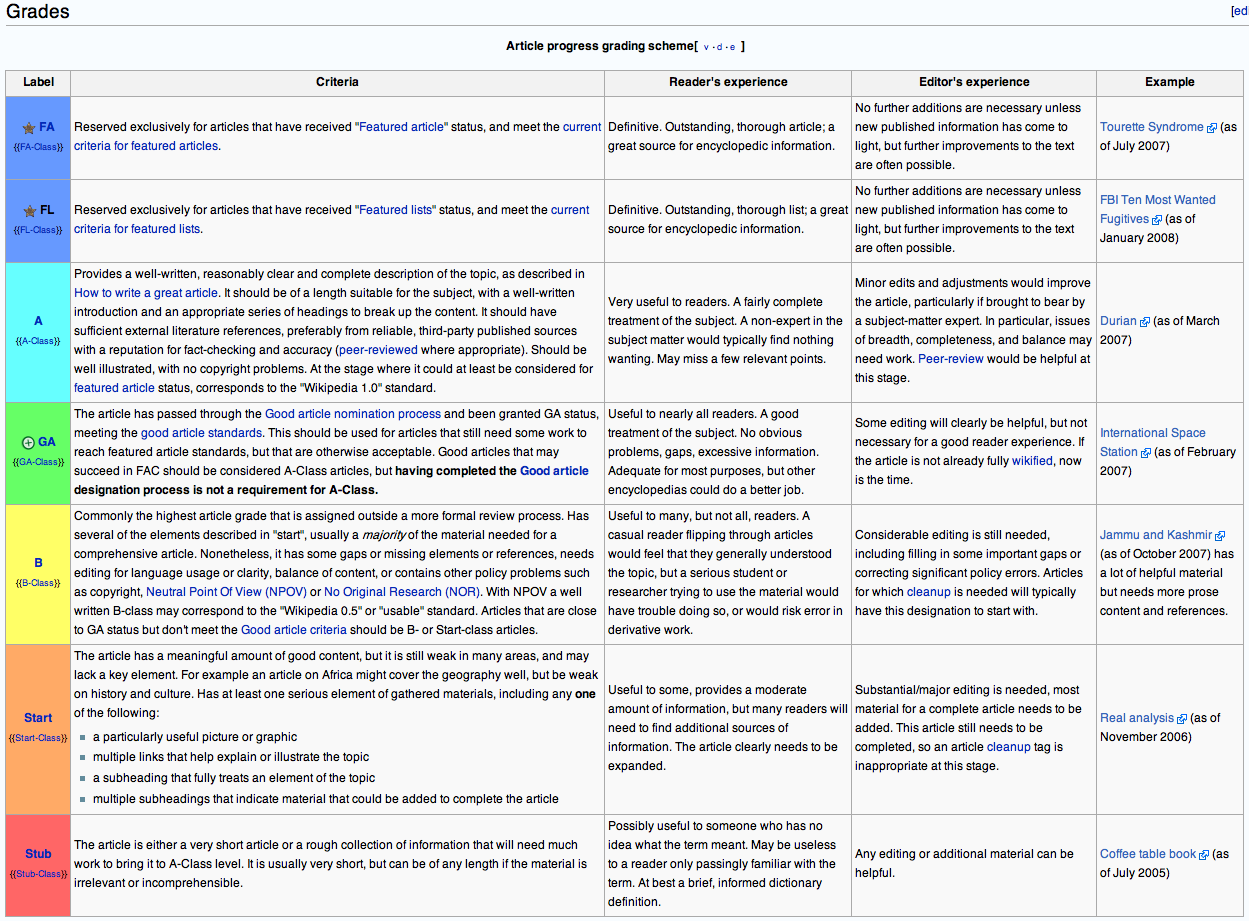The width and height of the screenshot is (1249, 921).
Task: Click external link icon next to Durian
Action: point(1145,322)
